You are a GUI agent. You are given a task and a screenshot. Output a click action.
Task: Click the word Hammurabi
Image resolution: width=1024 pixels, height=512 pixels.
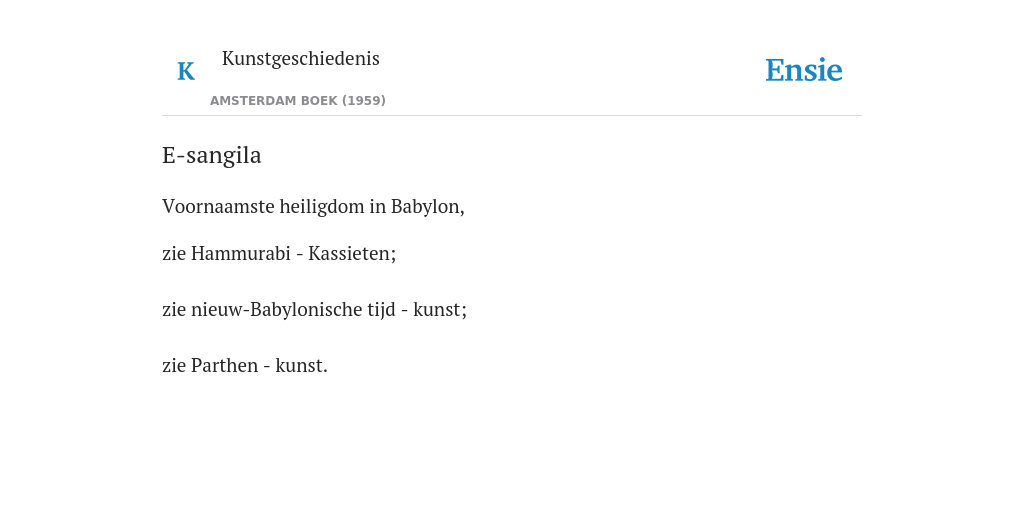click(240, 253)
